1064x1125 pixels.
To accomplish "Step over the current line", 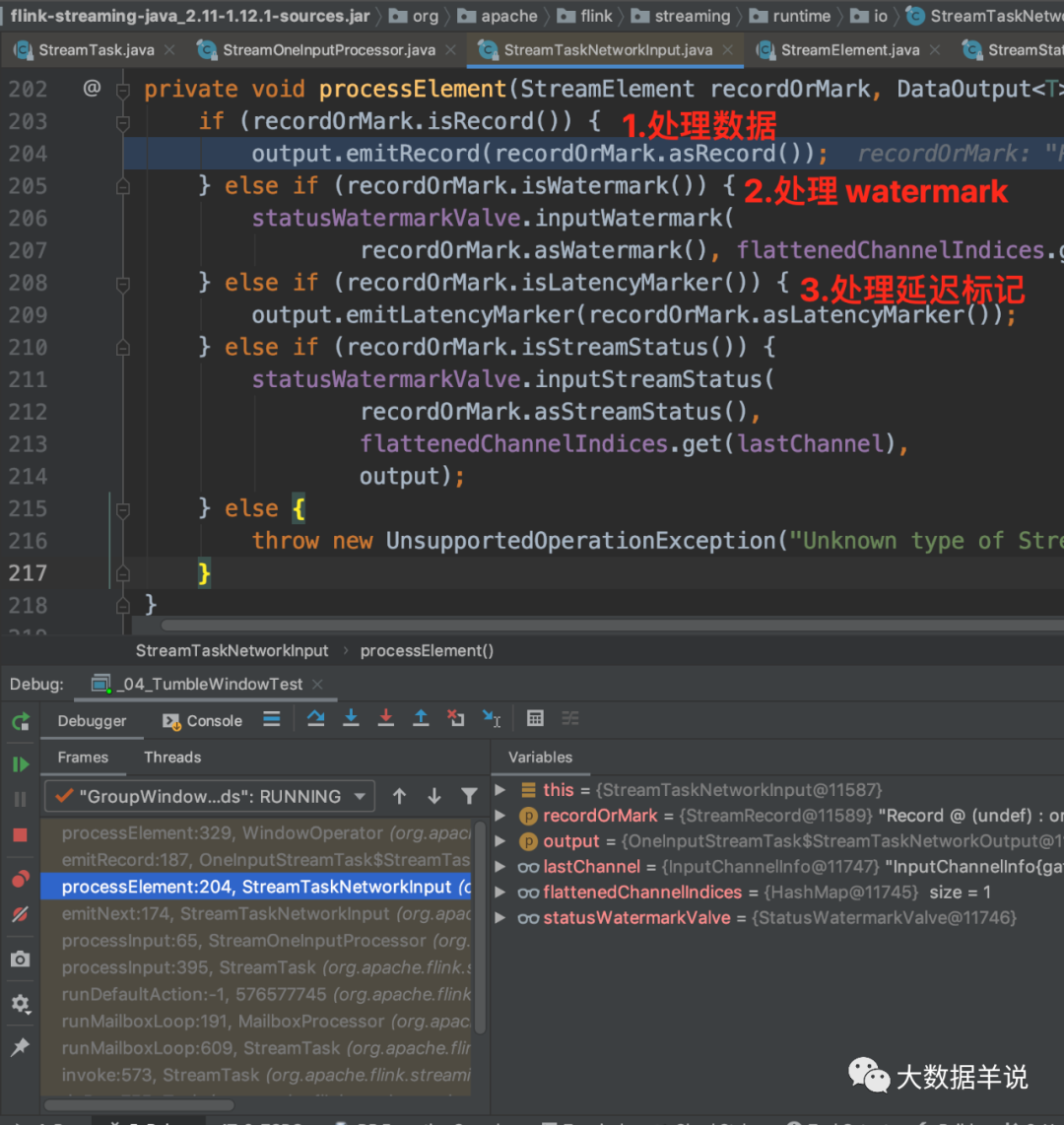I will pyautogui.click(x=316, y=718).
